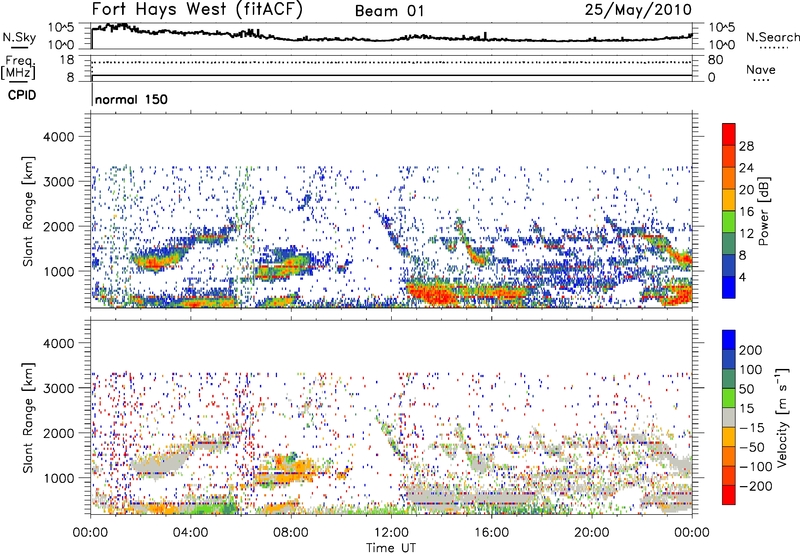Click the '18' frequency axis tick
800x554 pixels.
coord(67,60)
